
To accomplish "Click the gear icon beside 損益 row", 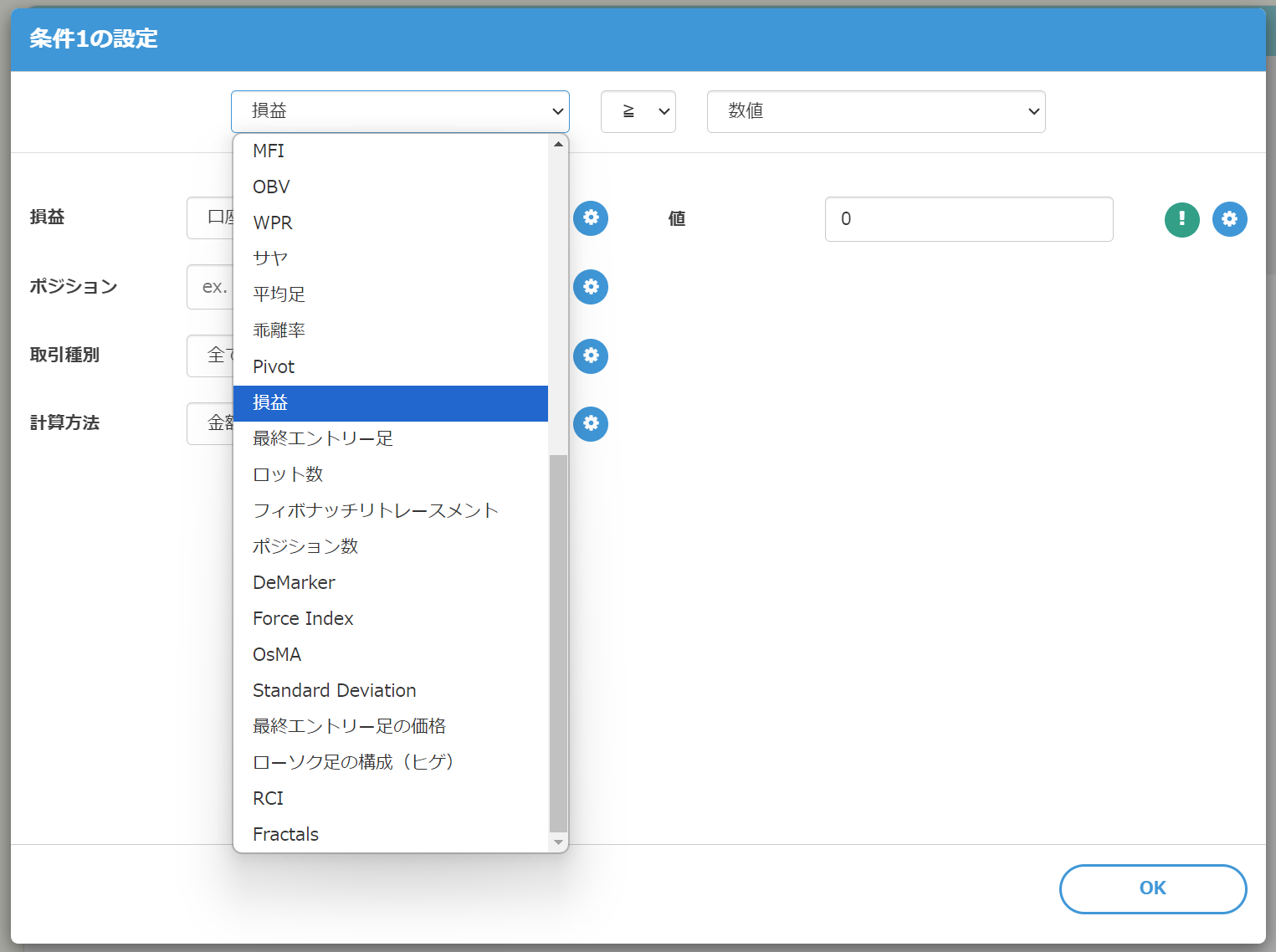I will [x=591, y=218].
